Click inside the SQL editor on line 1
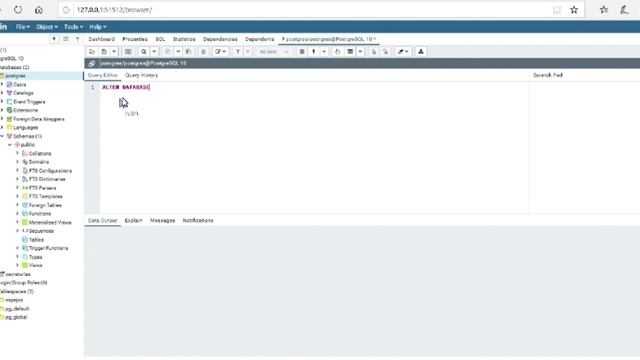Viewport: 640px width, 360px height. (x=314, y=87)
